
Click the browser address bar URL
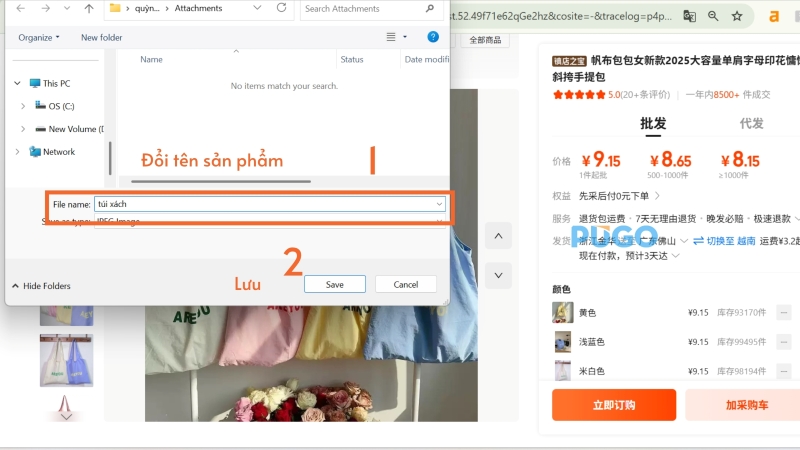[561, 16]
